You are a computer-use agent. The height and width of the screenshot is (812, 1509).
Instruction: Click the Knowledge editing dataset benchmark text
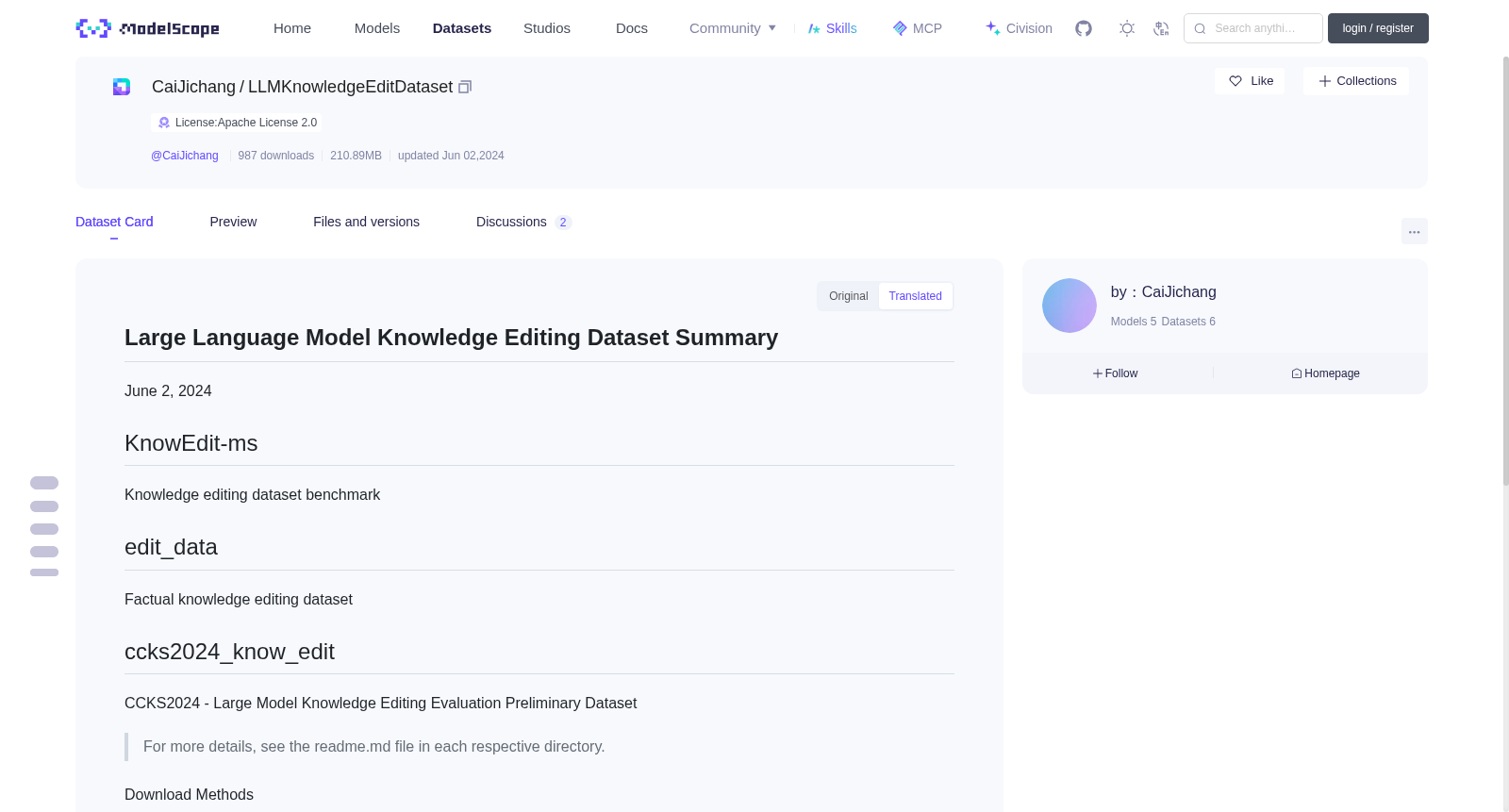coord(252,495)
